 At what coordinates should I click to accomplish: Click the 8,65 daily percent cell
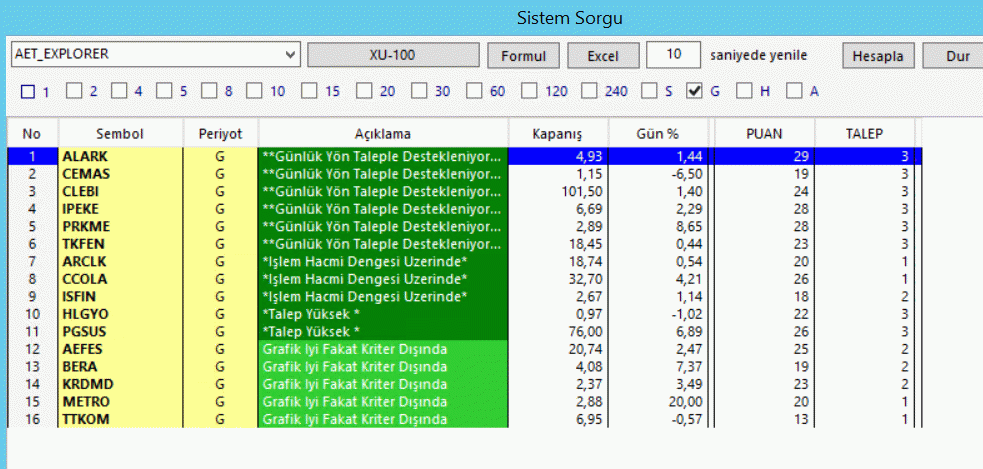point(658,226)
